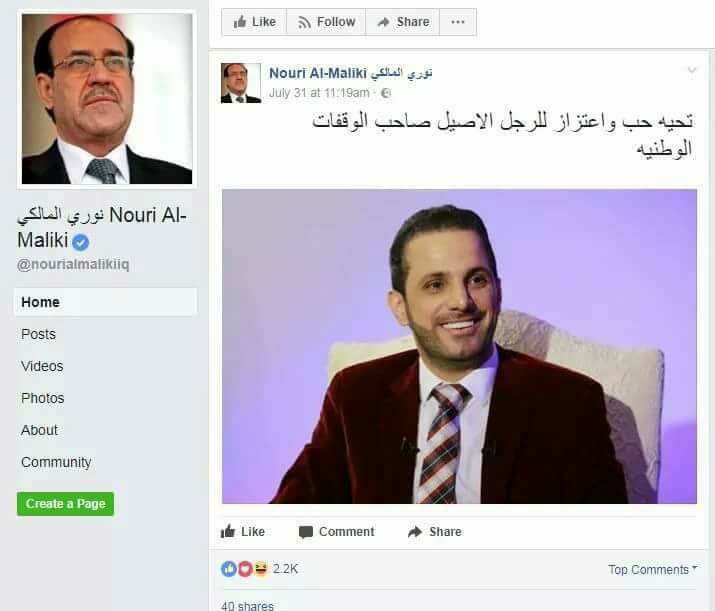The height and width of the screenshot is (611, 715).
Task: Select the Home sidebar tab
Action: (106, 302)
